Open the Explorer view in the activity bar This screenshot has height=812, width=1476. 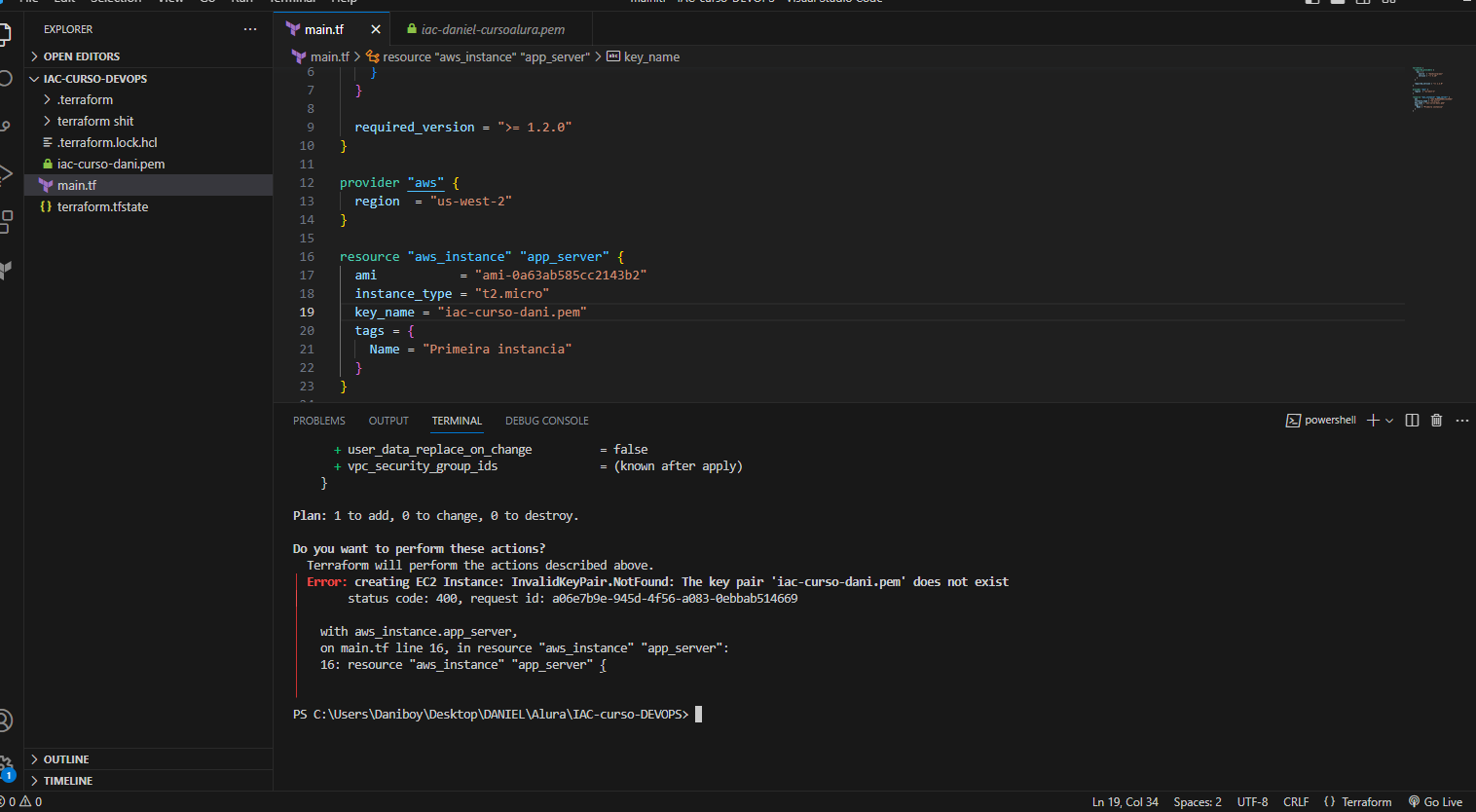coord(4,35)
